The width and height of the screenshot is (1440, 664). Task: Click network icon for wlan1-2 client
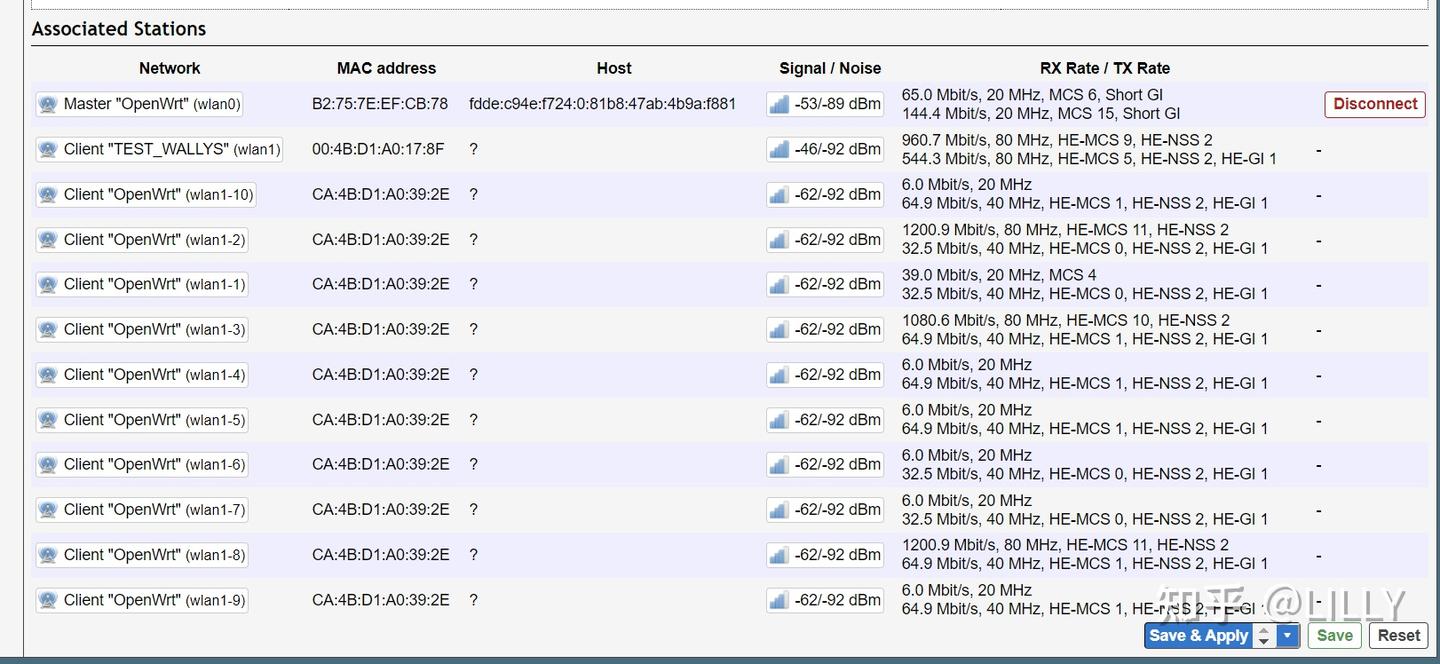(47, 240)
